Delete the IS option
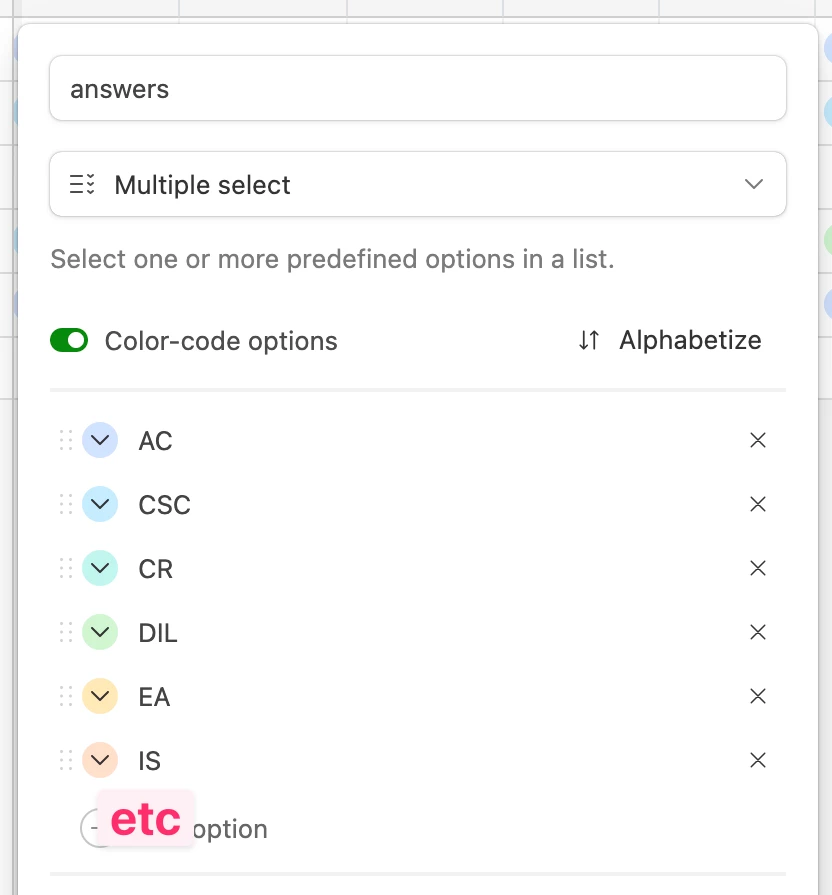 758,760
